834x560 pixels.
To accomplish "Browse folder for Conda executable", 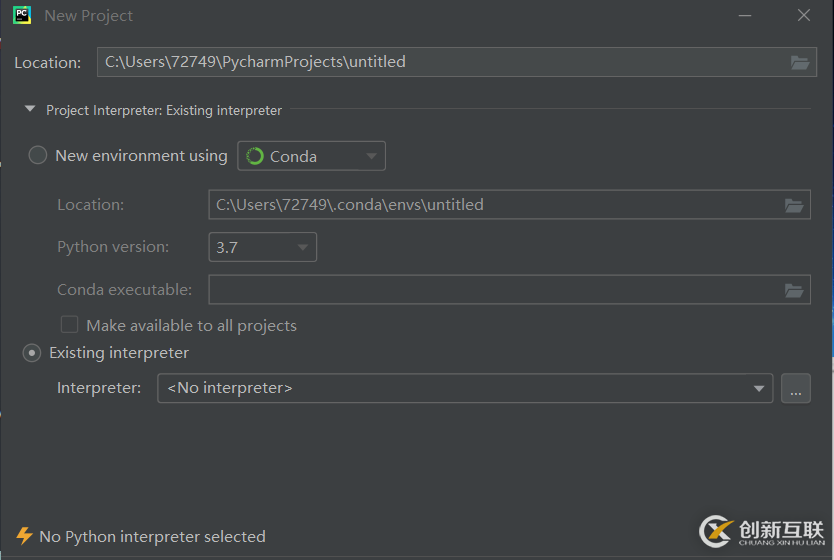I will point(794,290).
